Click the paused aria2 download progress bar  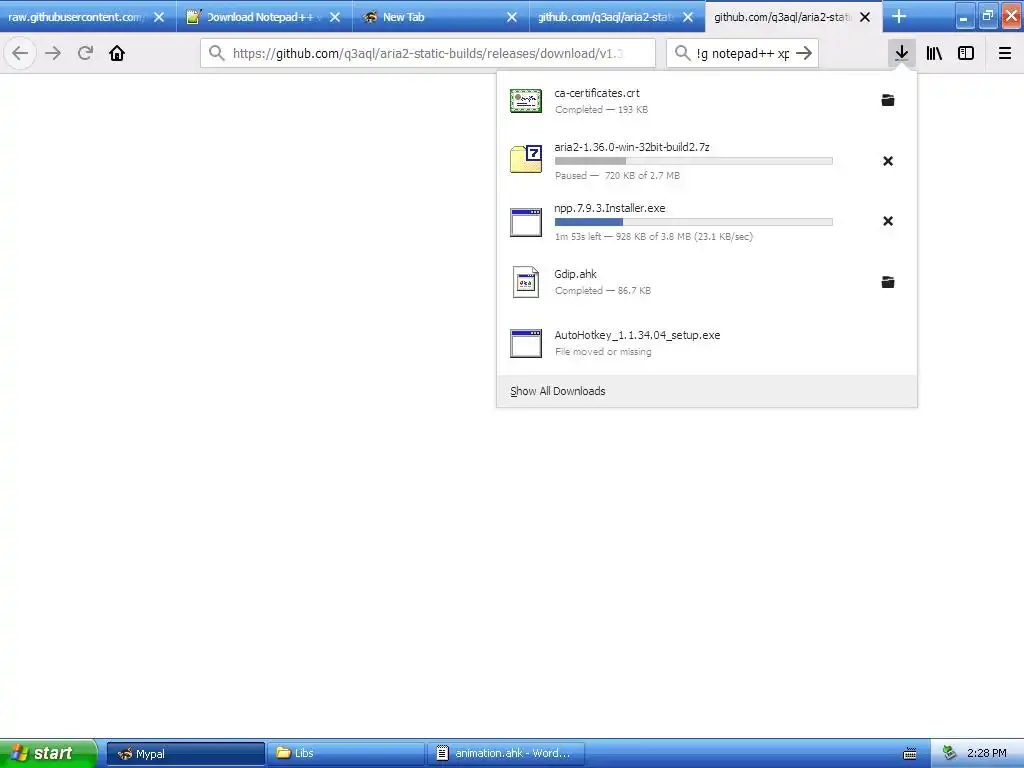pyautogui.click(x=694, y=161)
